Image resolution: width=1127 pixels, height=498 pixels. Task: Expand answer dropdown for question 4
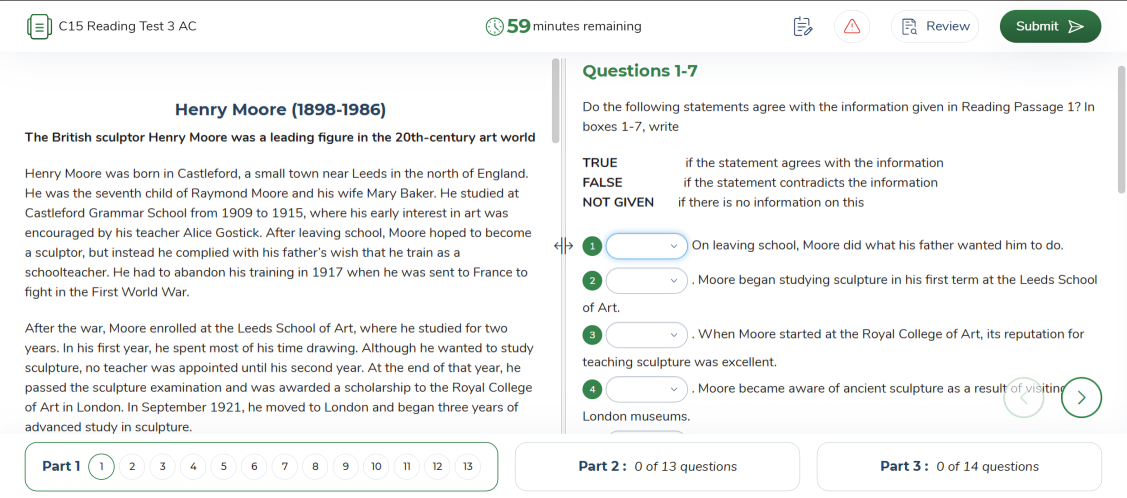point(646,388)
